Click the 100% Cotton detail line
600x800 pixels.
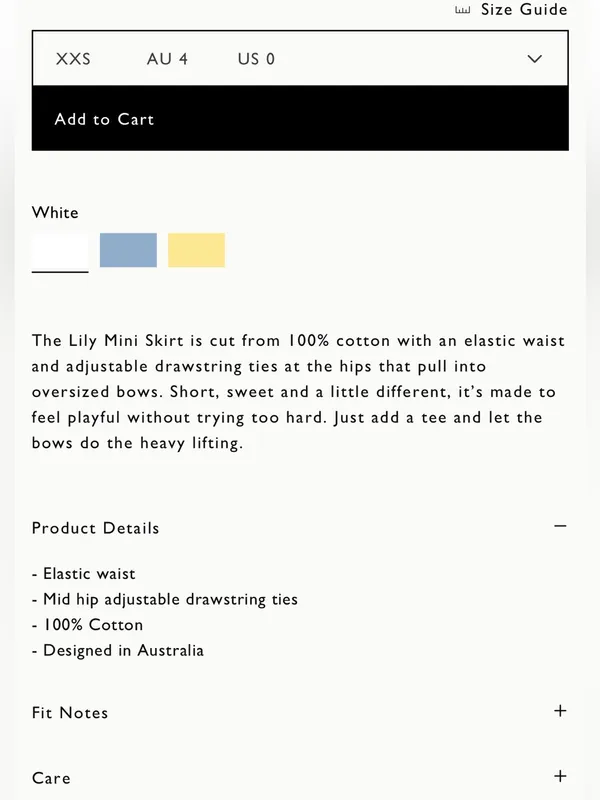pos(87,625)
